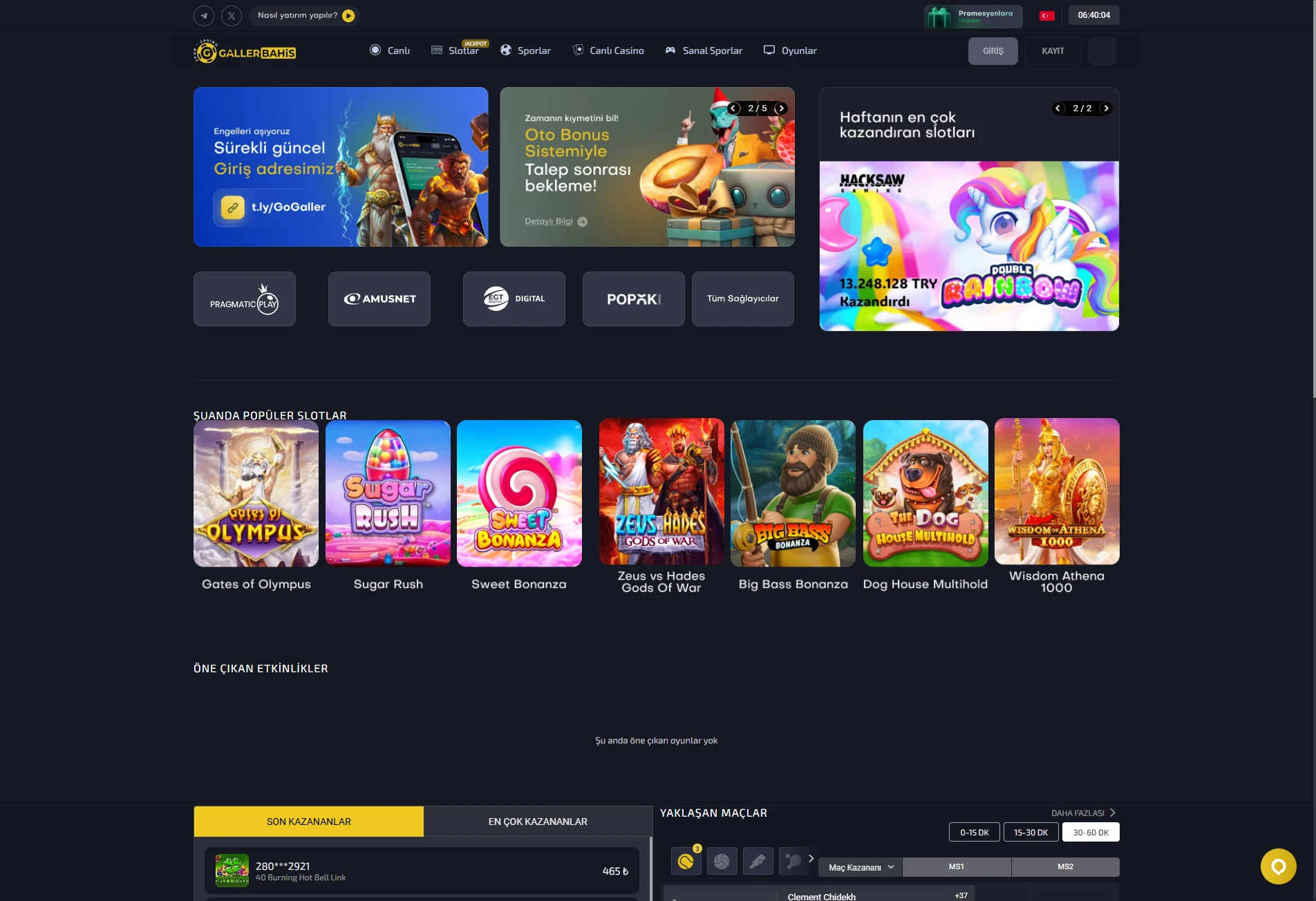Viewport: 1316px width, 901px height.
Task: Select the EGT Digital provider
Action: pyautogui.click(x=514, y=299)
